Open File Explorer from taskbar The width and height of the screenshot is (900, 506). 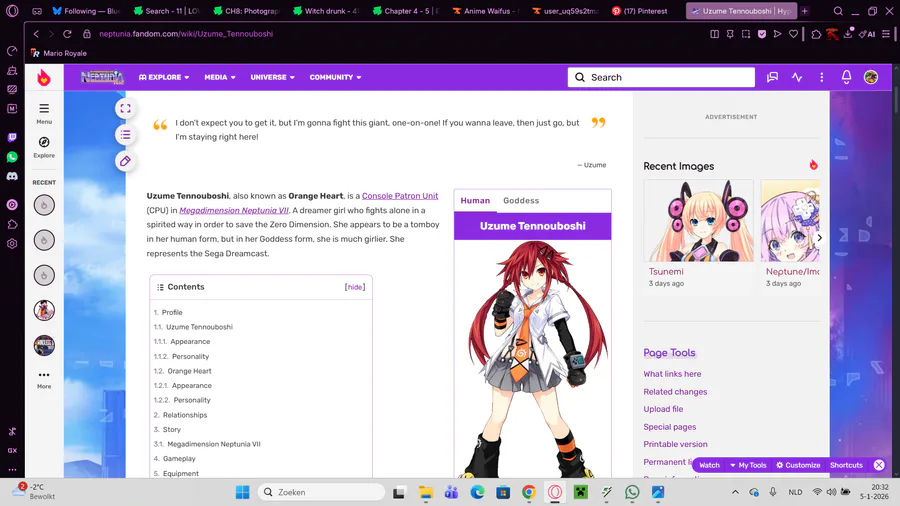click(425, 492)
